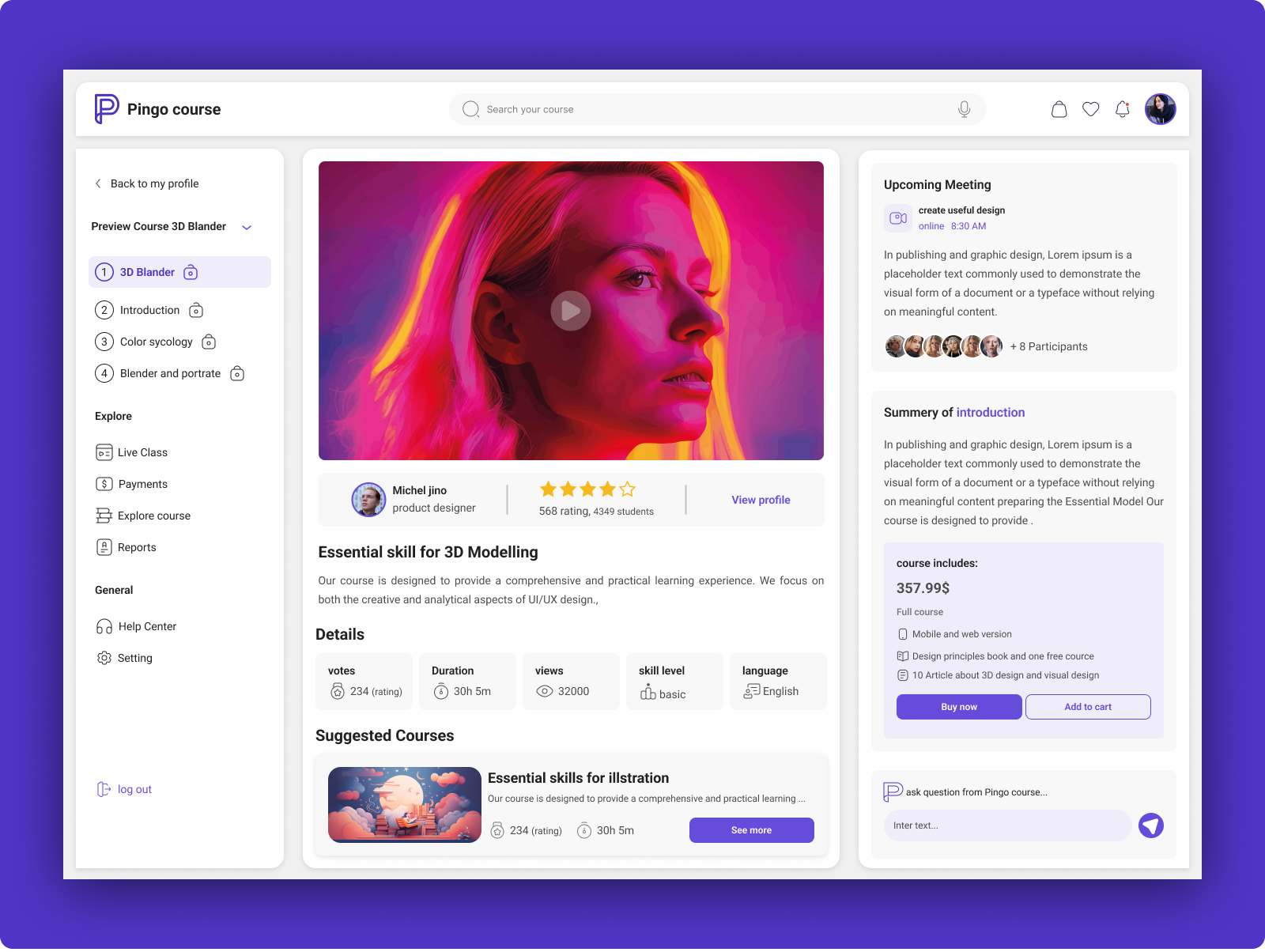The width and height of the screenshot is (1265, 952).
Task: Click the Buy now button
Action: [958, 706]
